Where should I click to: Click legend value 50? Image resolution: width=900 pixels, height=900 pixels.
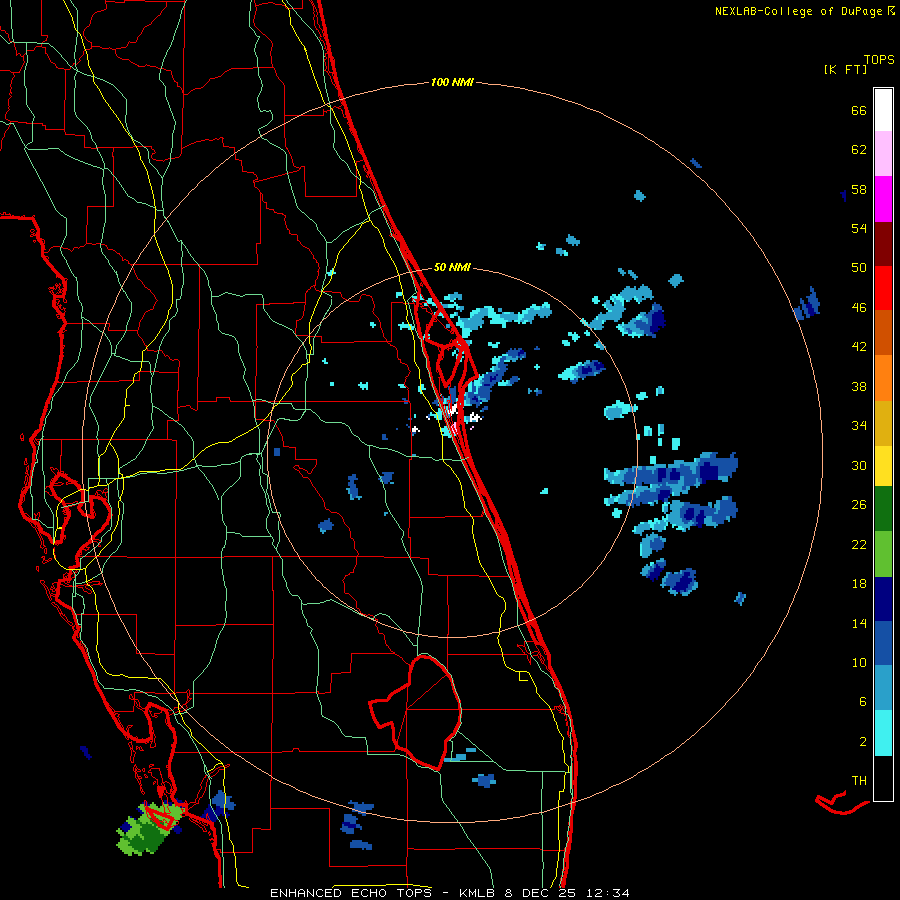point(859,268)
